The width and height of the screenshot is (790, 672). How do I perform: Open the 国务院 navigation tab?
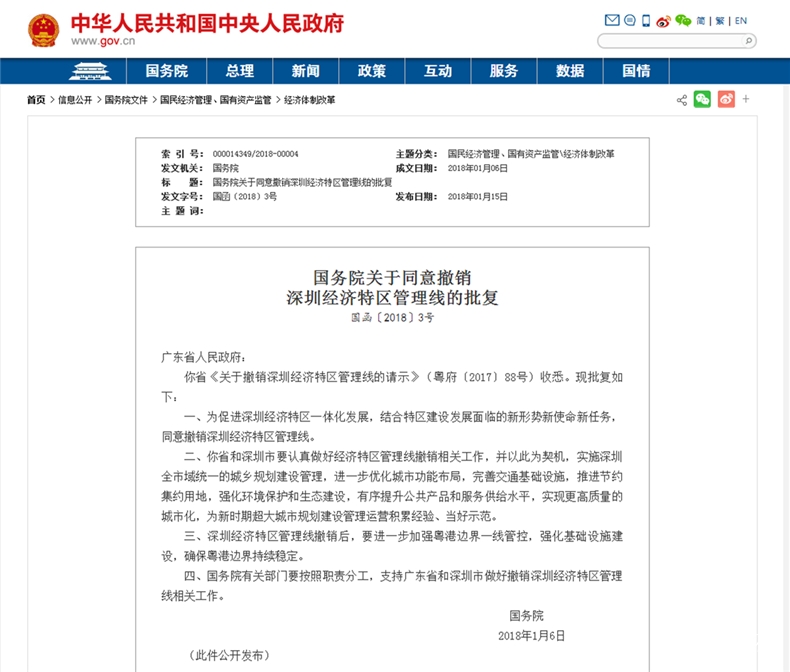pos(166,71)
